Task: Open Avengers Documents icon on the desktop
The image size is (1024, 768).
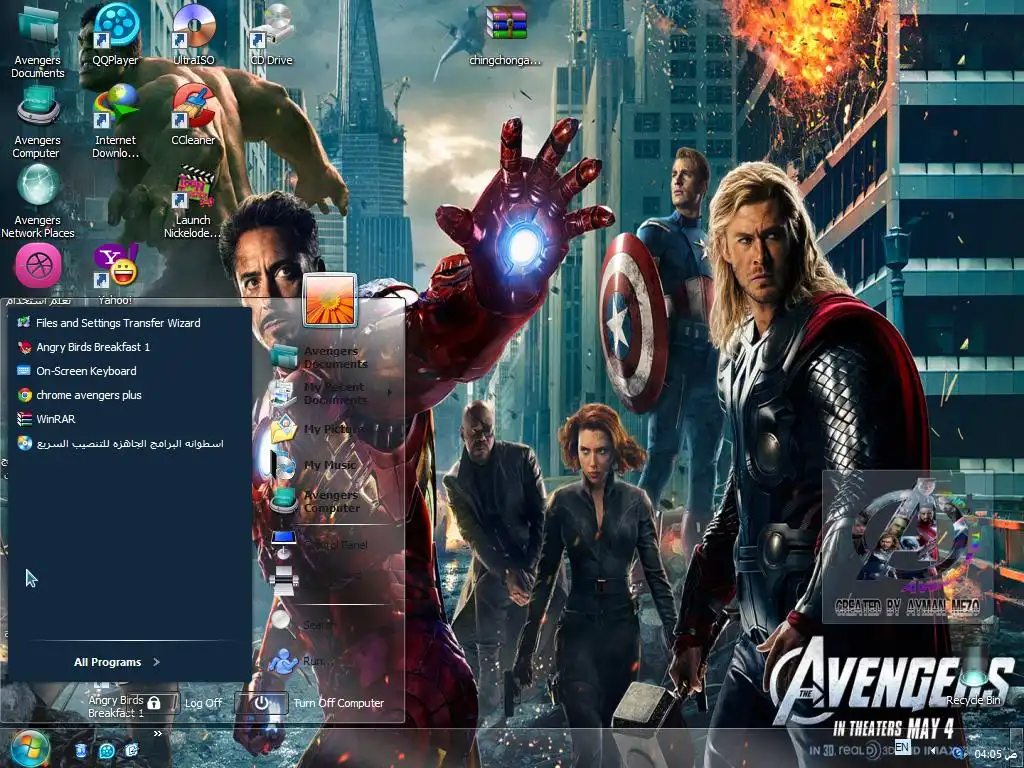Action: pos(38,41)
